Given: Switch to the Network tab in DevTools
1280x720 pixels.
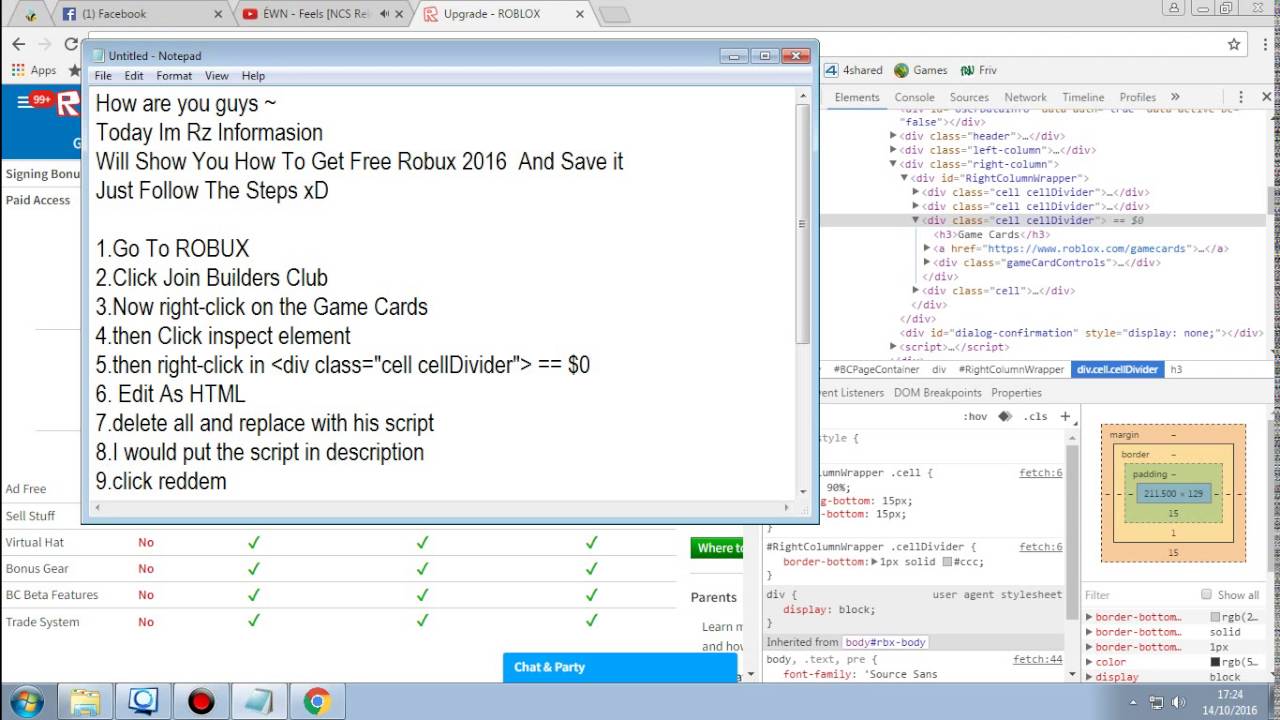Looking at the screenshot, I should click(1025, 97).
